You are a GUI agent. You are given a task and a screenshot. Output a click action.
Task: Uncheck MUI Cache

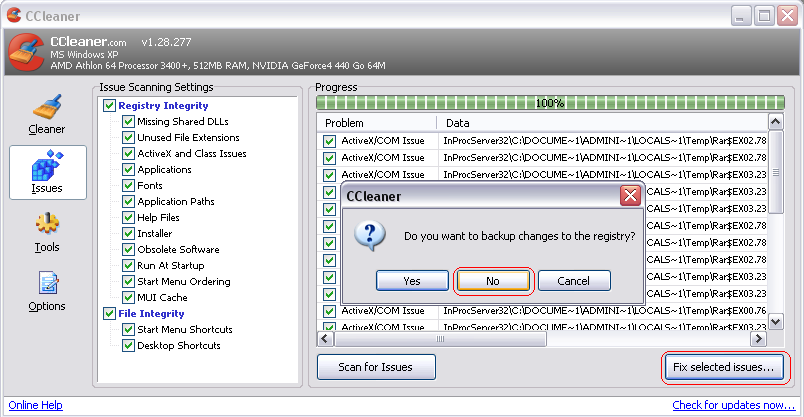tap(128, 297)
